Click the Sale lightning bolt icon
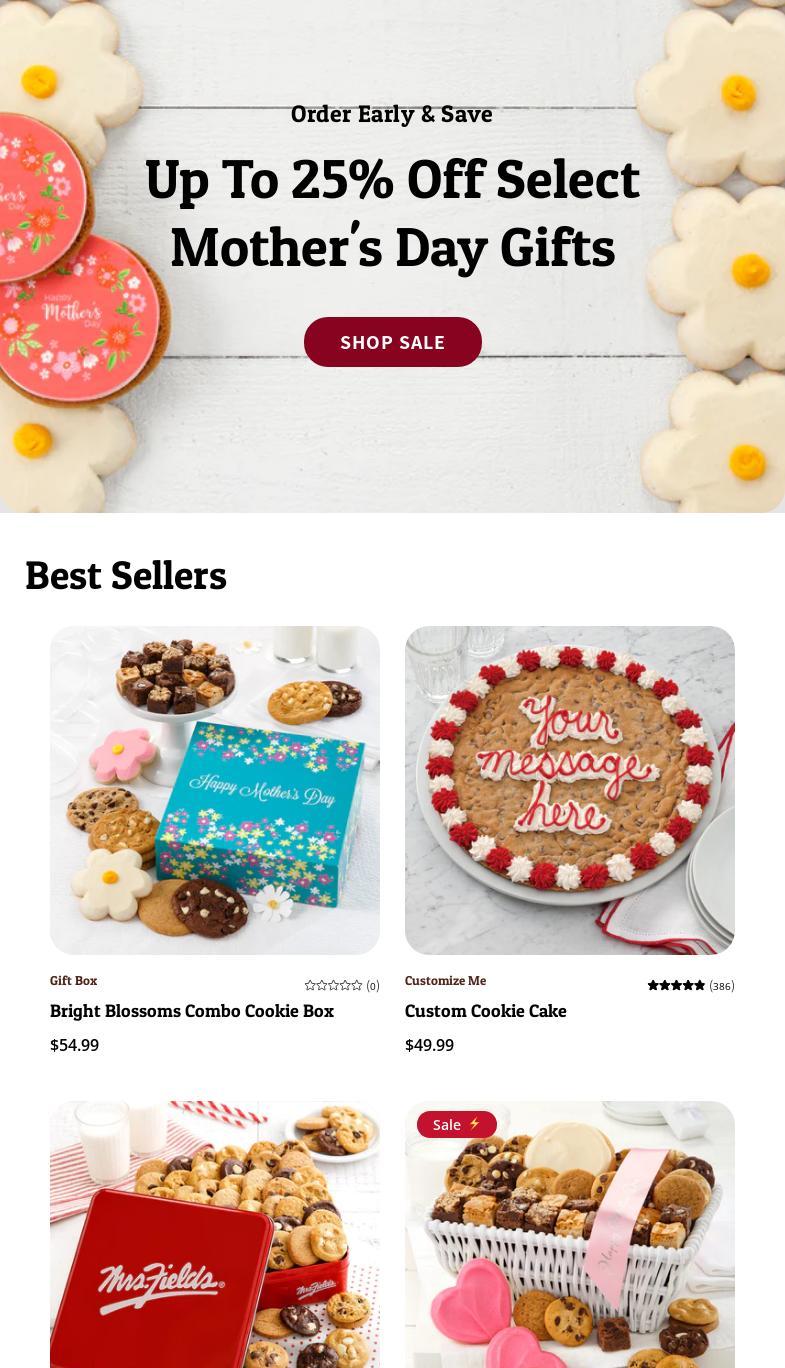This screenshot has height=1368, width=785. (x=475, y=1124)
